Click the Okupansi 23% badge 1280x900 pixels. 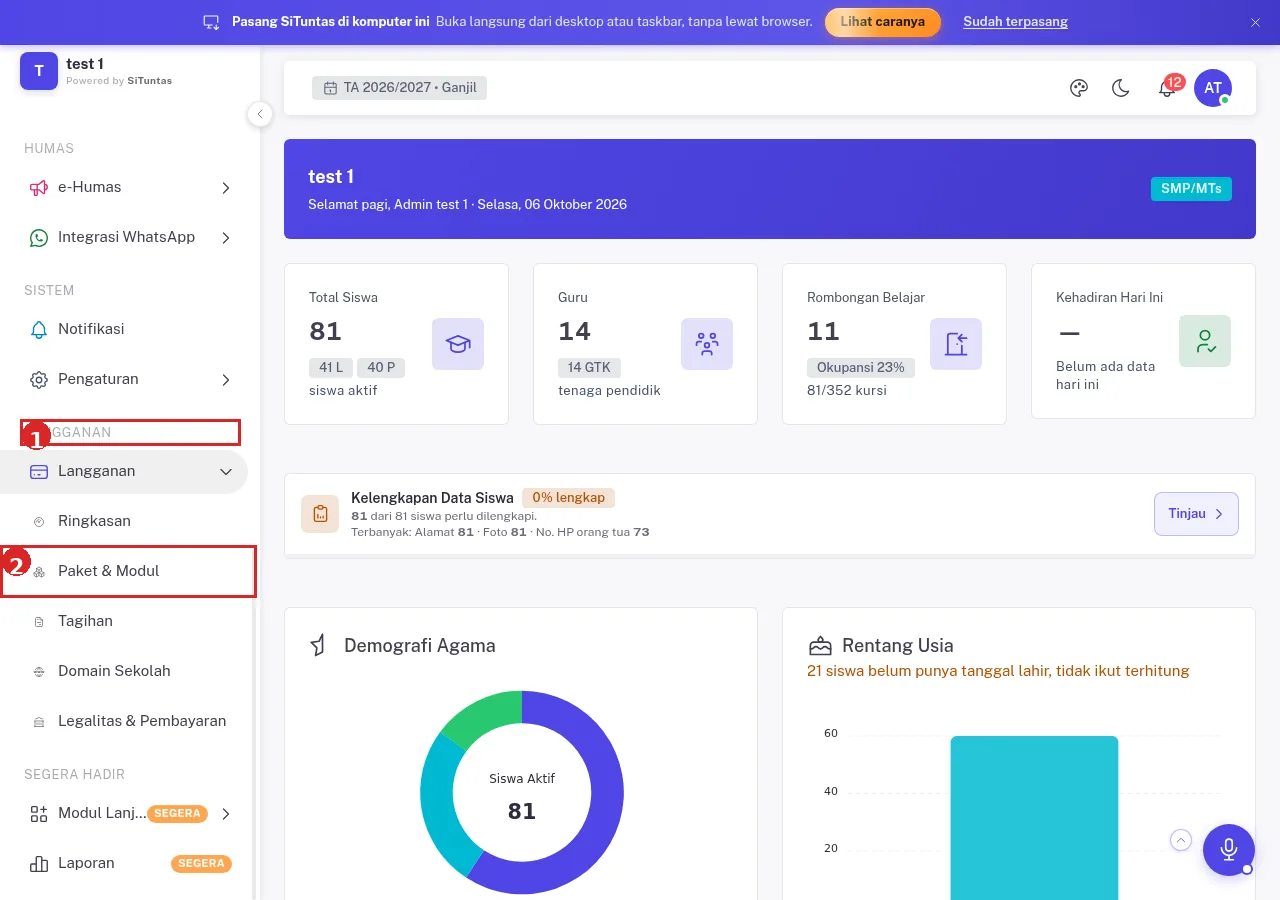tap(860, 367)
